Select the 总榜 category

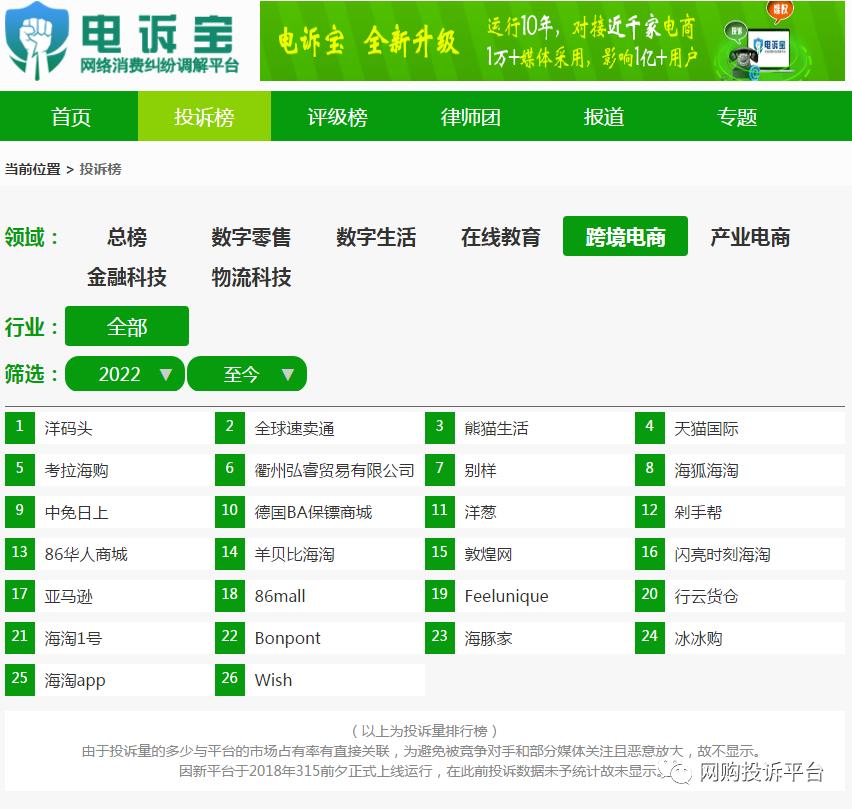126,237
